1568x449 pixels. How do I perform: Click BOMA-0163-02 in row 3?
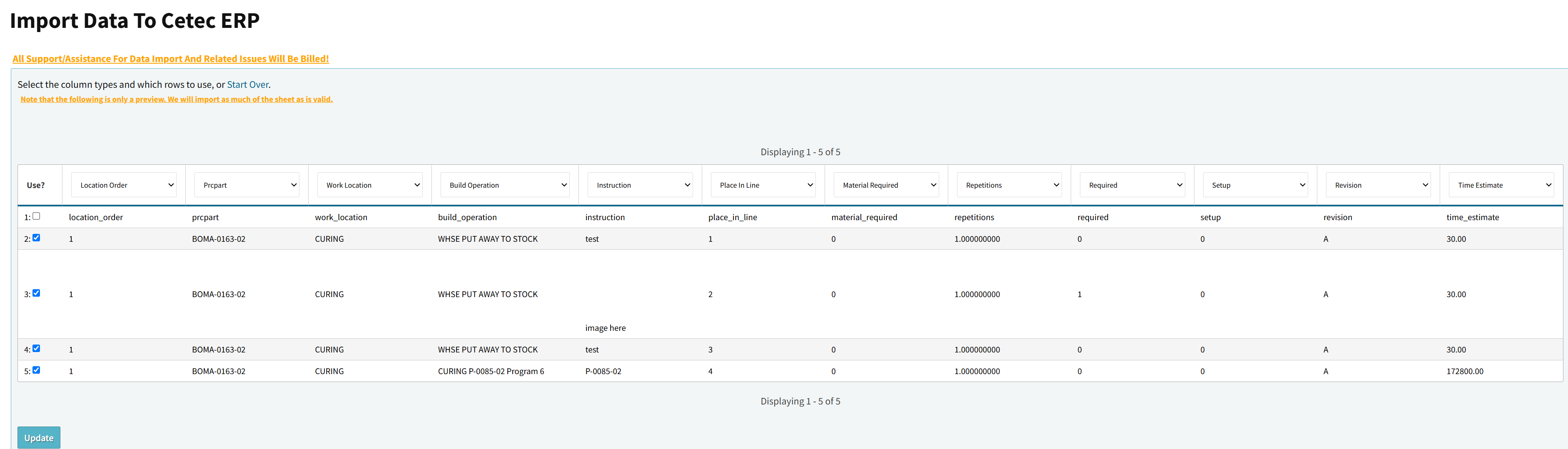[219, 295]
